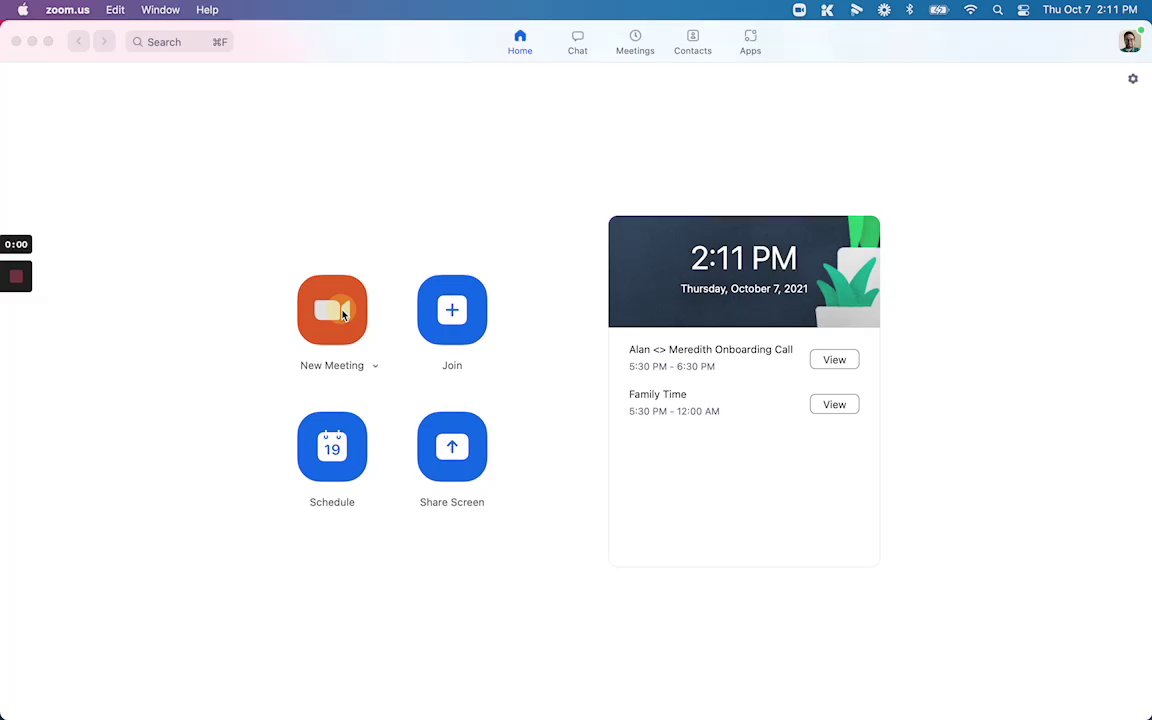Screen dimensions: 1152x720
Task: Open the Contacts tab
Action: (693, 42)
